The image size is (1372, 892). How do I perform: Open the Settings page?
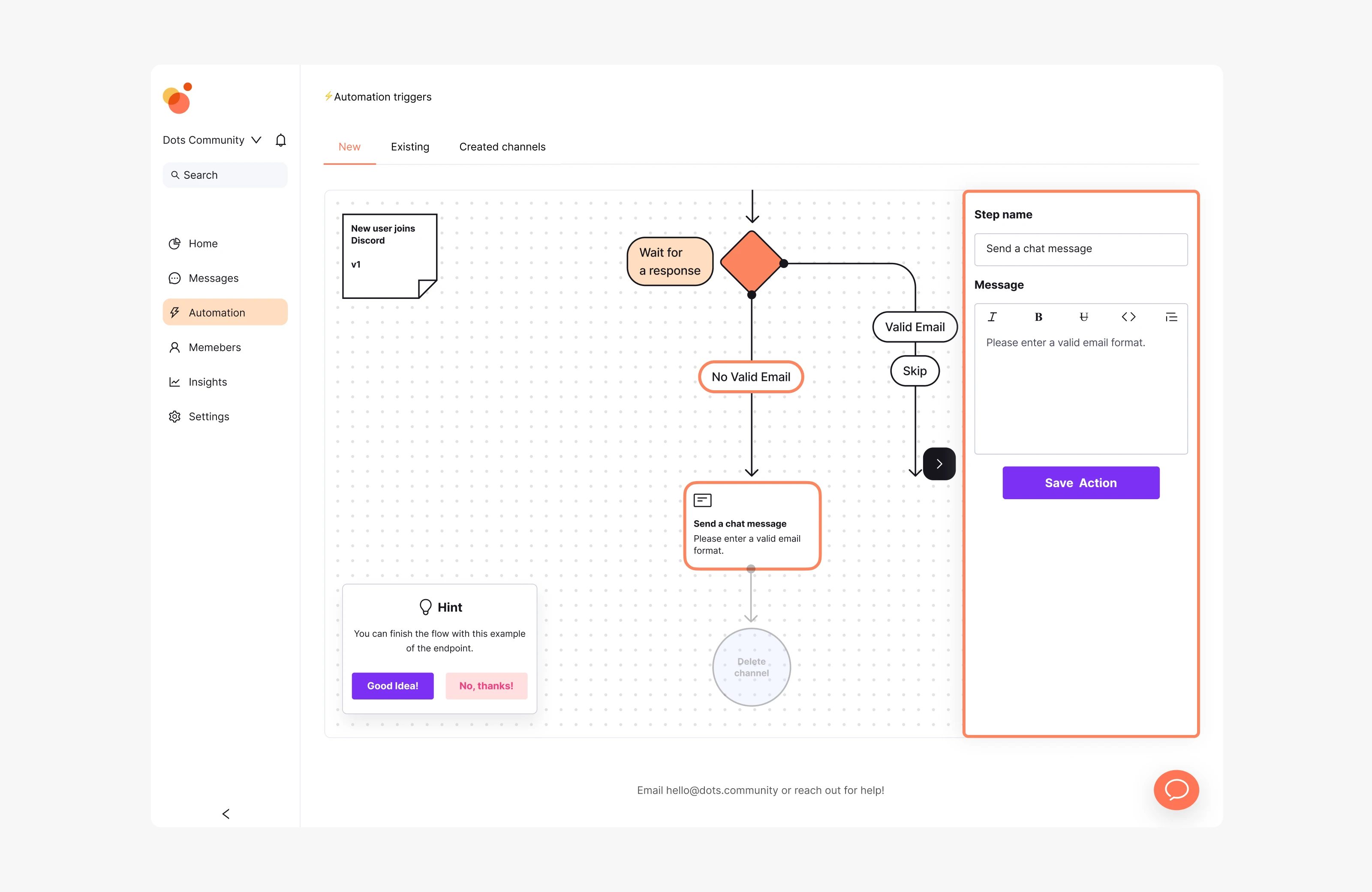pos(225,416)
